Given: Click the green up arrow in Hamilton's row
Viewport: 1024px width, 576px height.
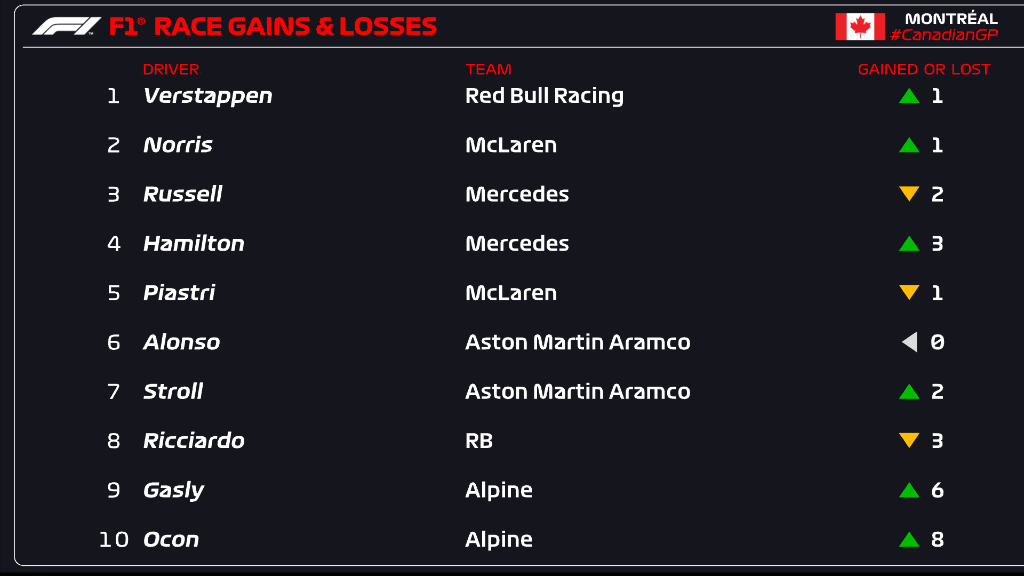Looking at the screenshot, I should click(x=909, y=243).
